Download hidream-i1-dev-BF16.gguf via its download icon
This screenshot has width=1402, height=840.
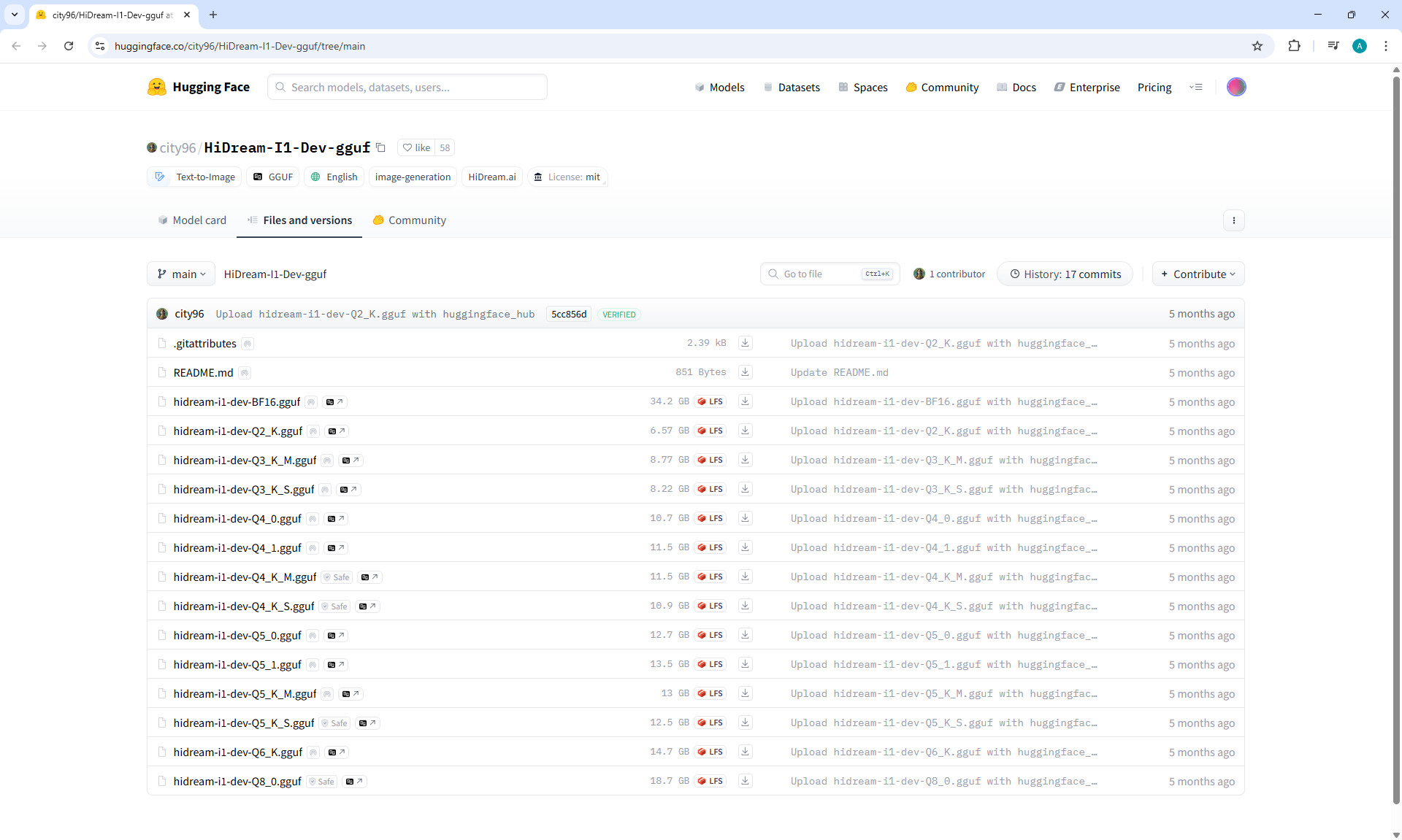(745, 401)
